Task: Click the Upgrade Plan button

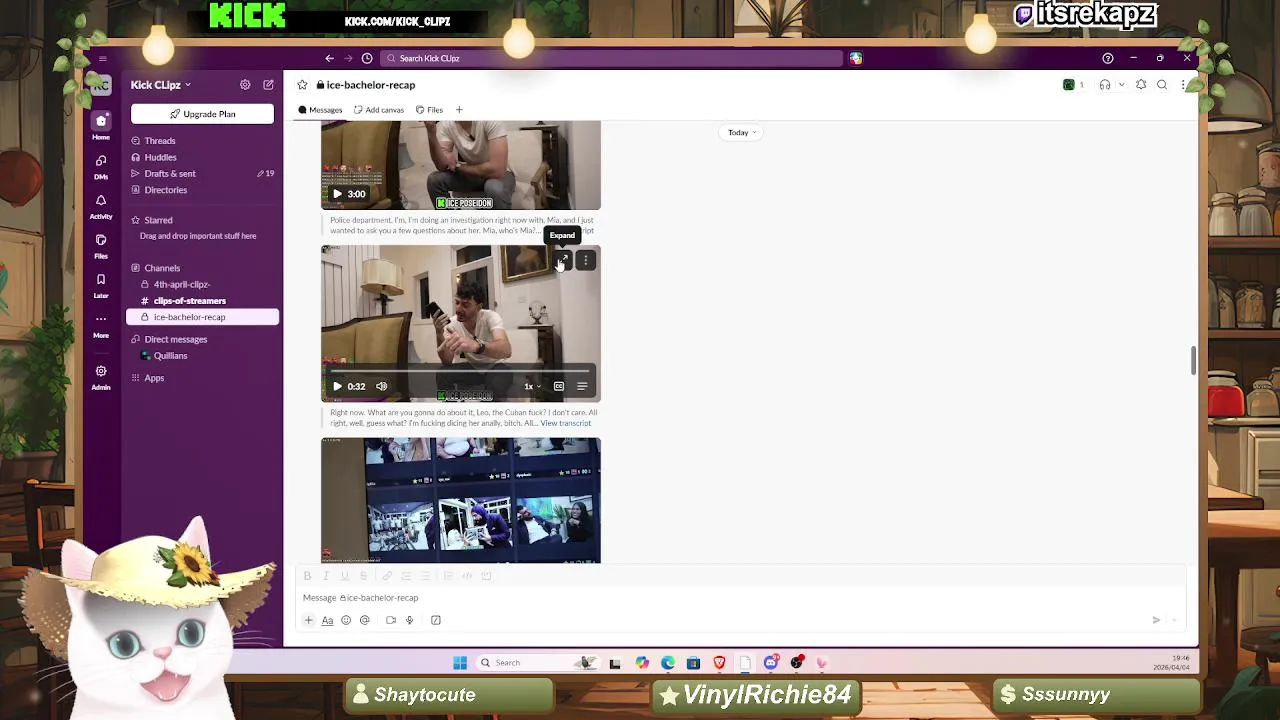Action: tap(202, 114)
